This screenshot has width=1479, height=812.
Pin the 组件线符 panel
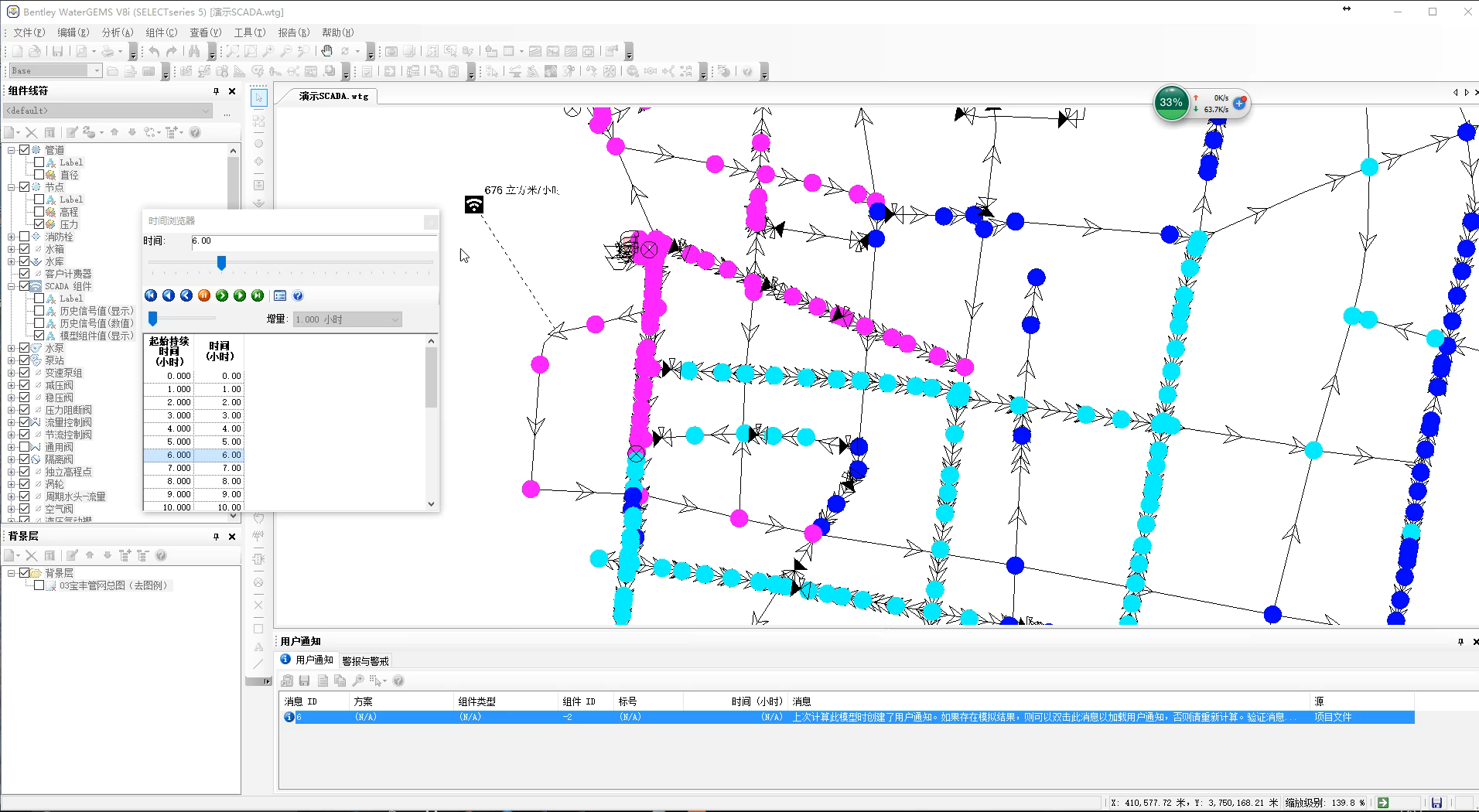tap(216, 91)
